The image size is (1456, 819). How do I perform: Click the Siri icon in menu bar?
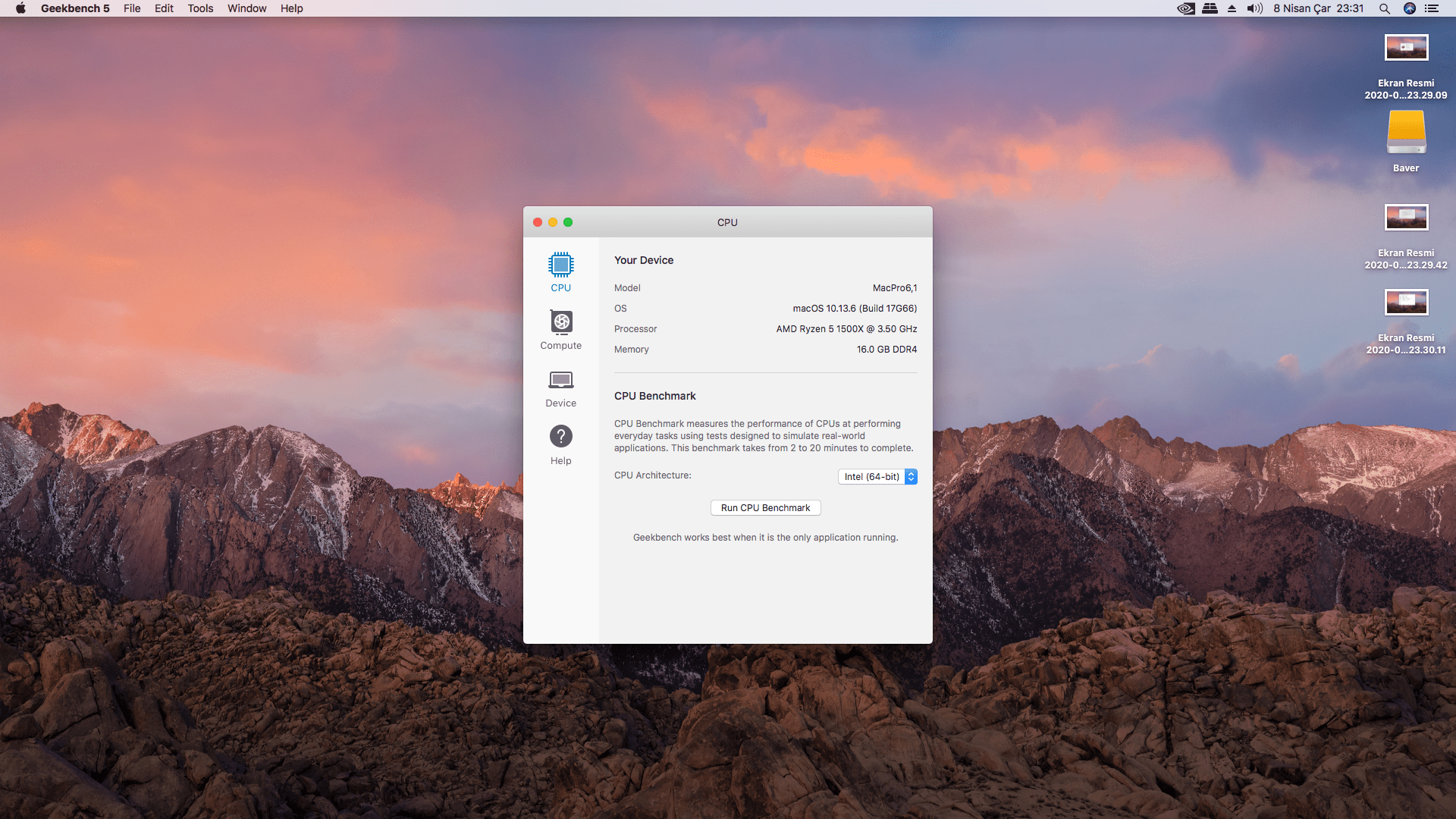[x=1409, y=8]
